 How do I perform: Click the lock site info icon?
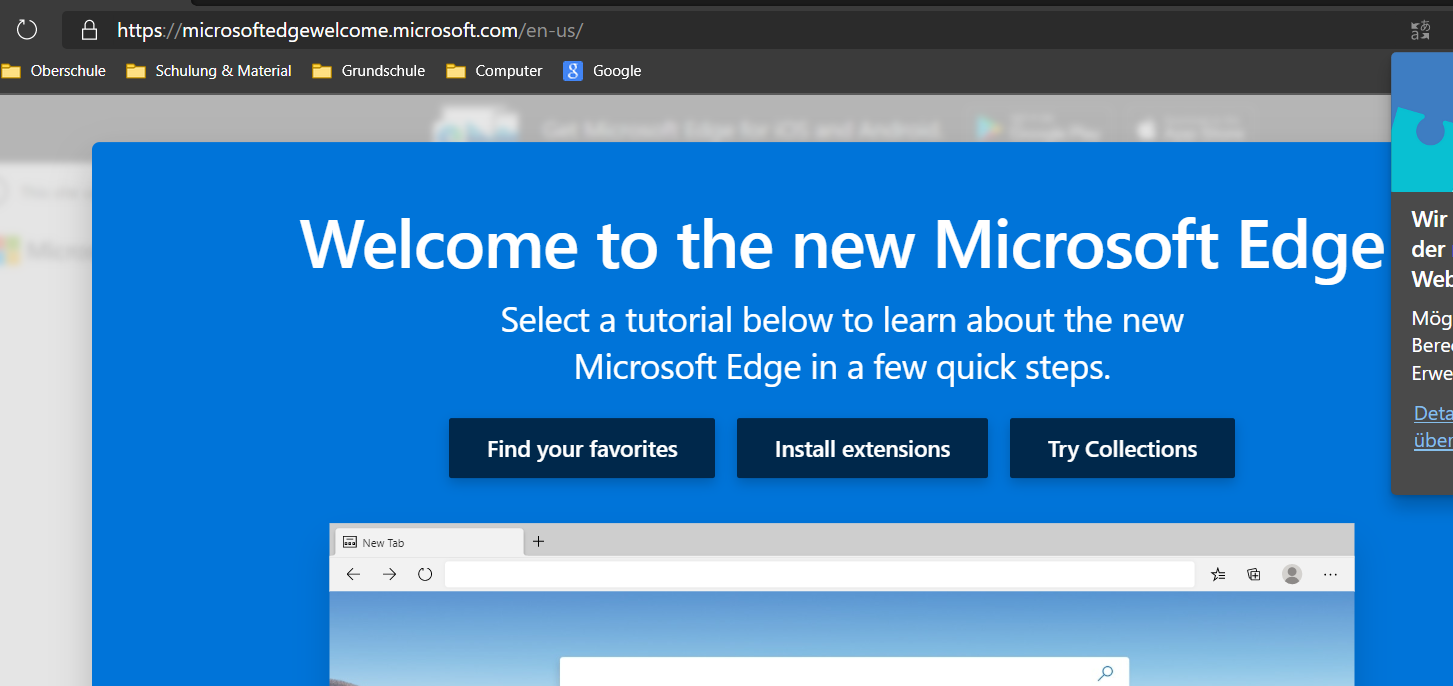click(89, 30)
